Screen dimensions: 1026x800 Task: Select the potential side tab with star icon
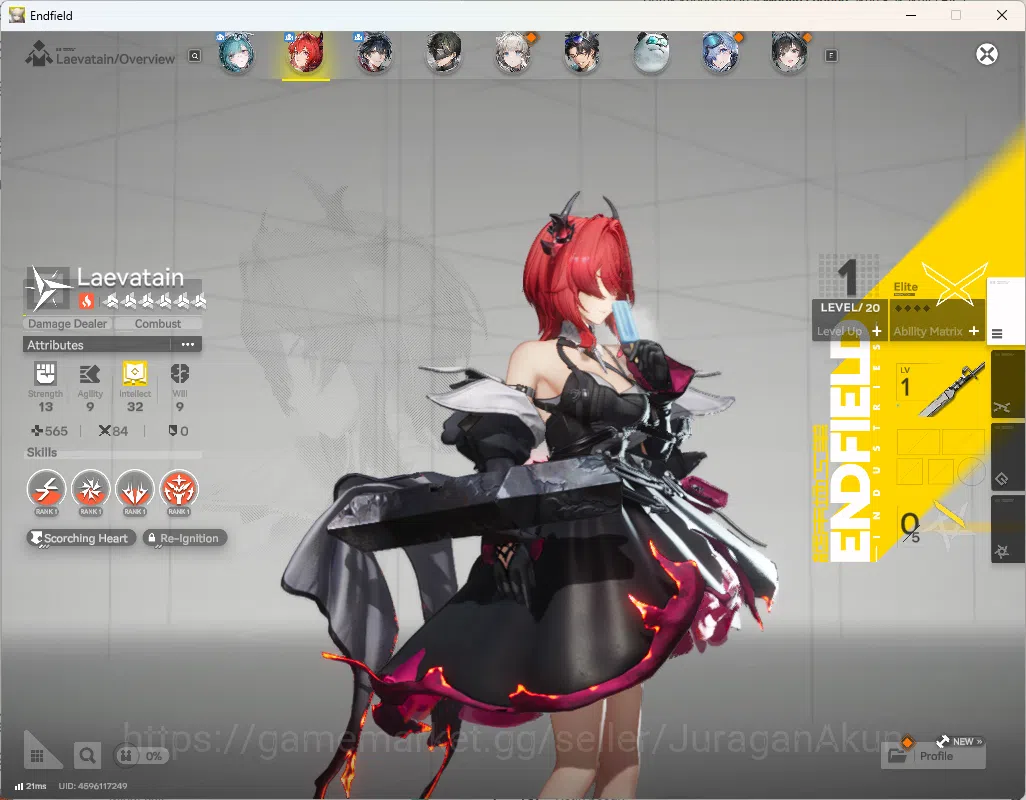pyautogui.click(x=1007, y=529)
